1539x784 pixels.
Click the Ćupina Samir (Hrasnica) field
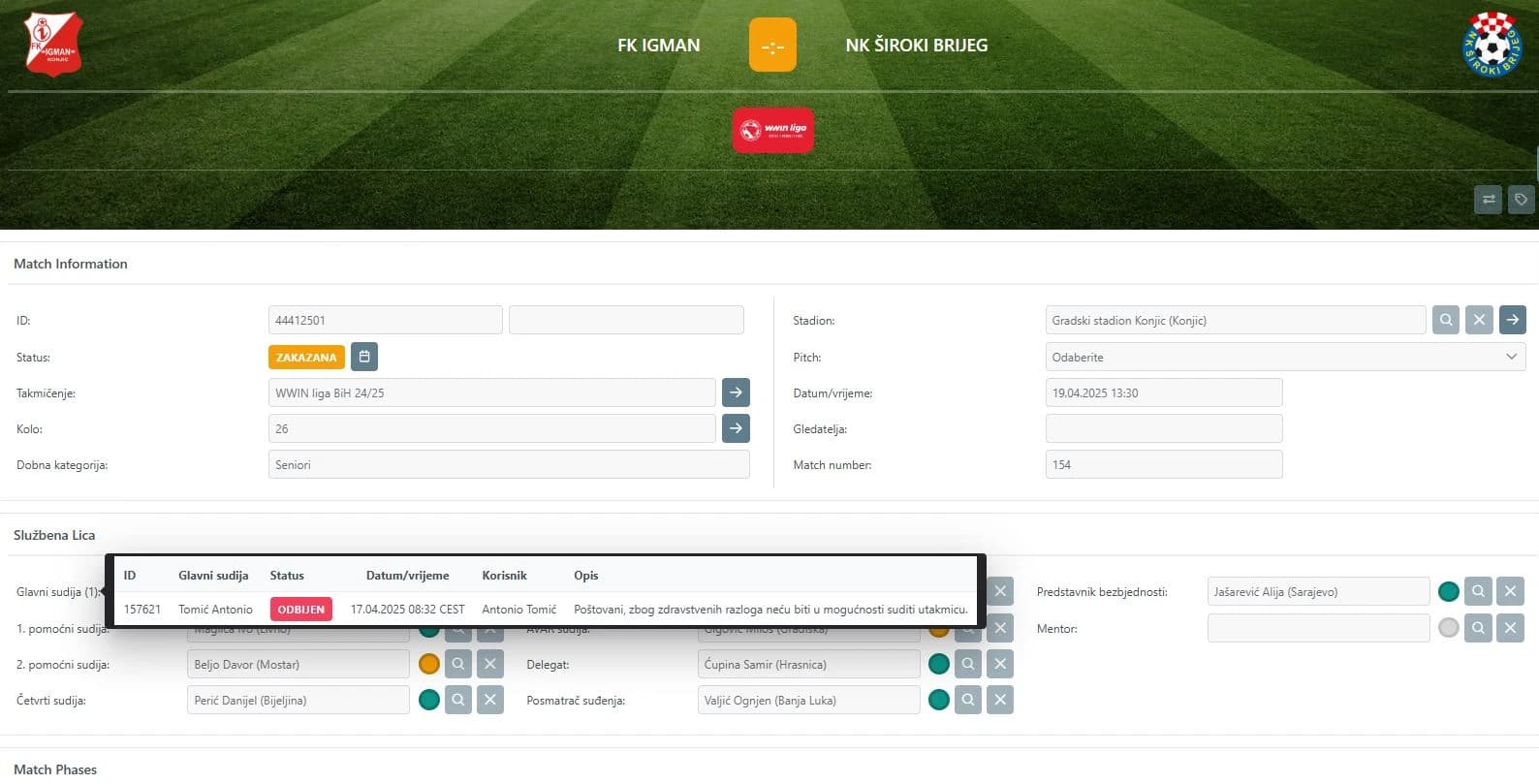coord(809,664)
